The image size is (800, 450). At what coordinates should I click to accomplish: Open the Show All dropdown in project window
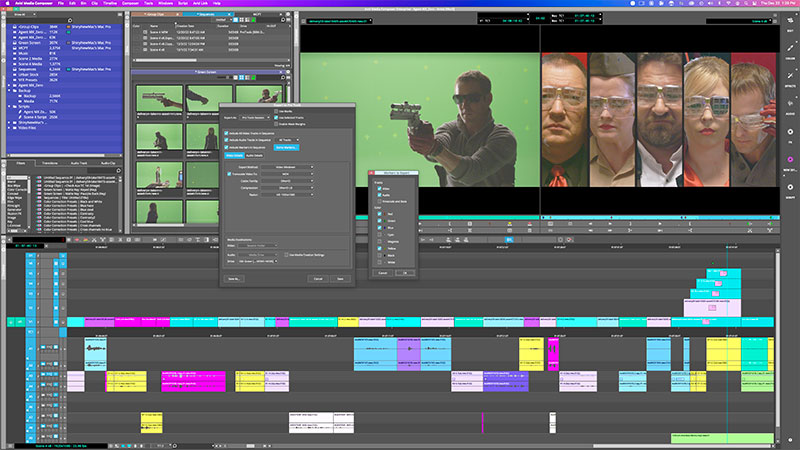click(22, 14)
